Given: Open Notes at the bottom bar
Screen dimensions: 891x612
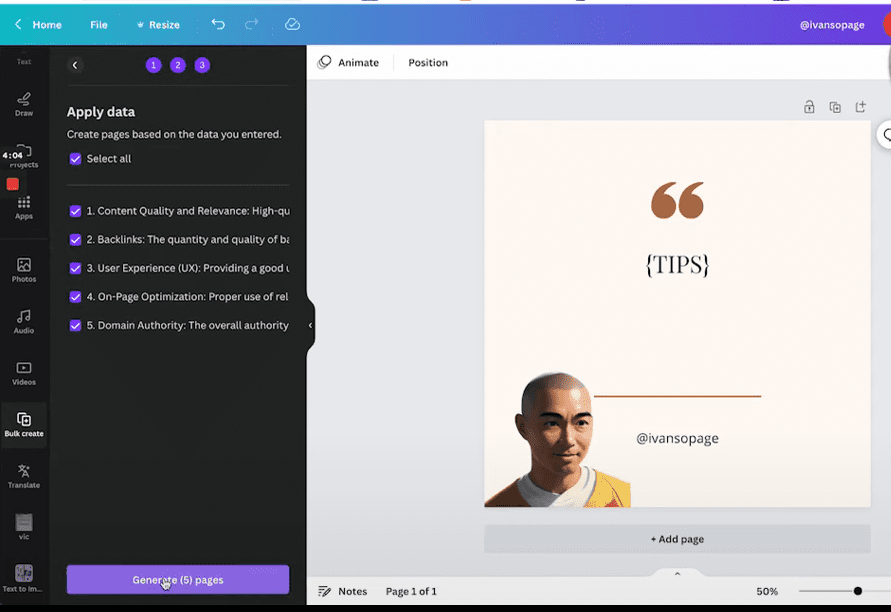Looking at the screenshot, I should 343,591.
